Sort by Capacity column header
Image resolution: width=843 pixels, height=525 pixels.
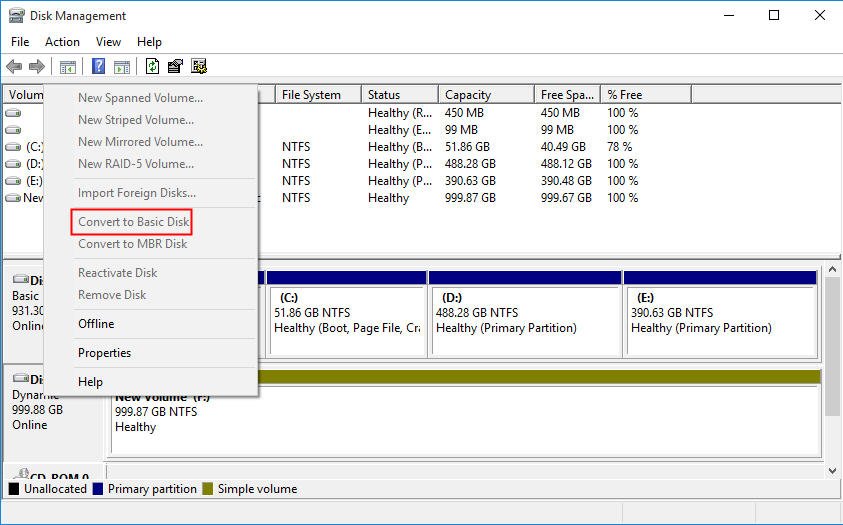[487, 95]
